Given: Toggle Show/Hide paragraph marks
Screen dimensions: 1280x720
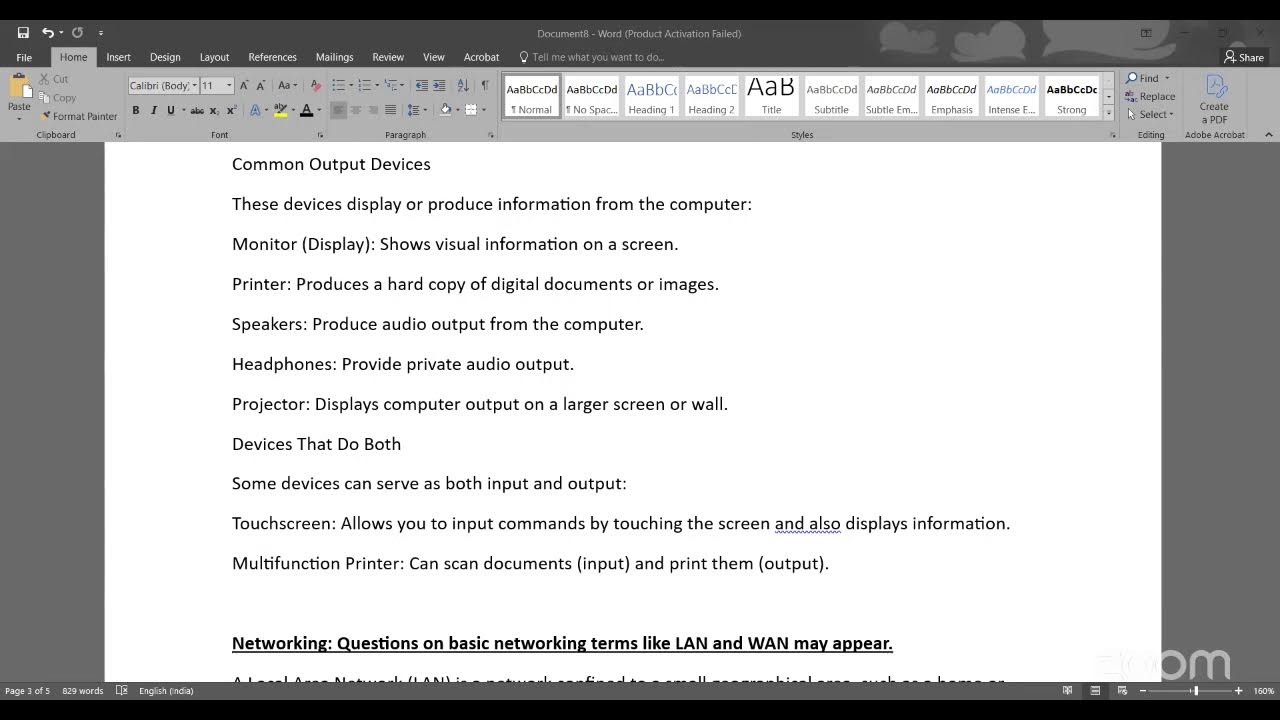Looking at the screenshot, I should [x=485, y=86].
